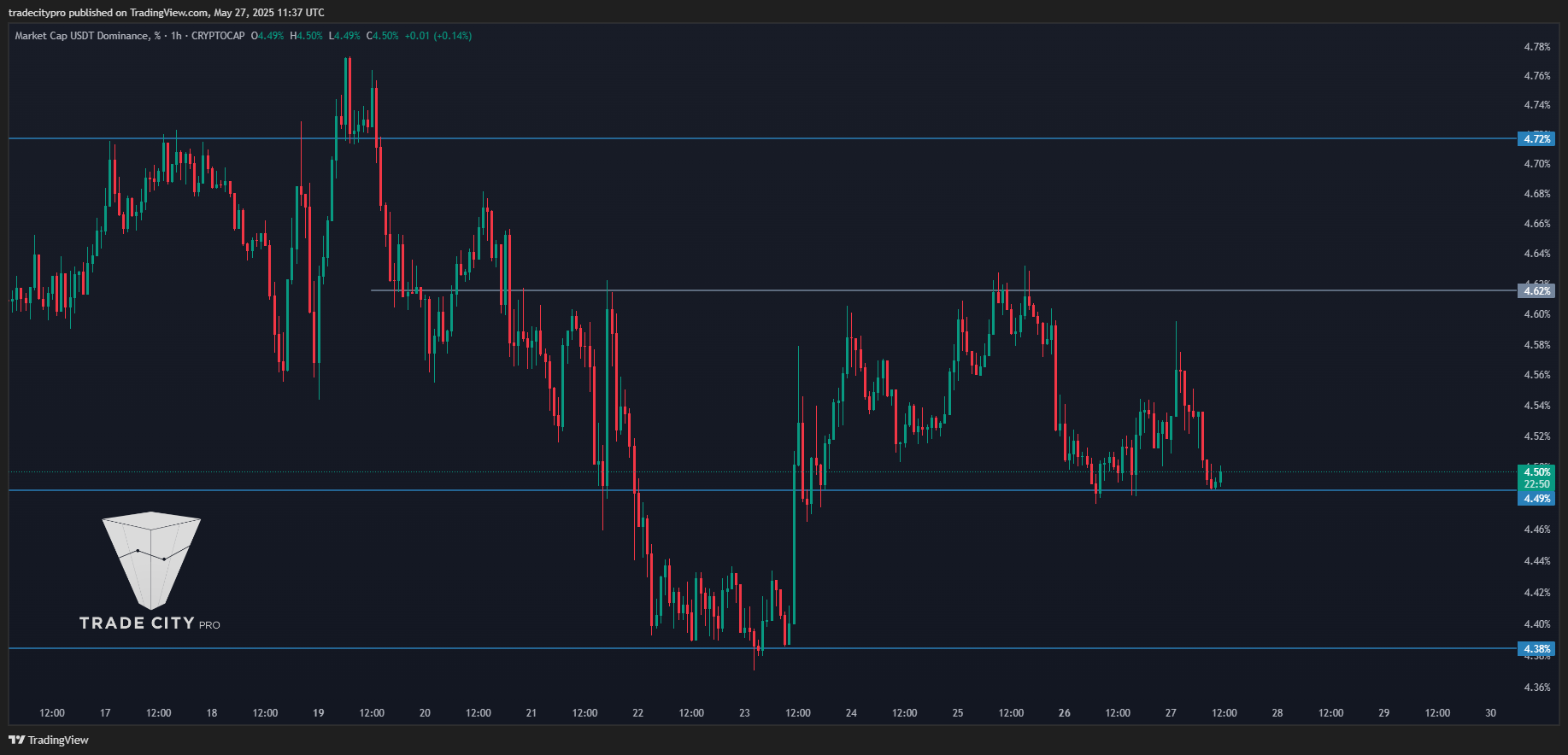The height and width of the screenshot is (755, 1568).
Task: Click the 4.78% price axis label
Action: tap(1537, 47)
